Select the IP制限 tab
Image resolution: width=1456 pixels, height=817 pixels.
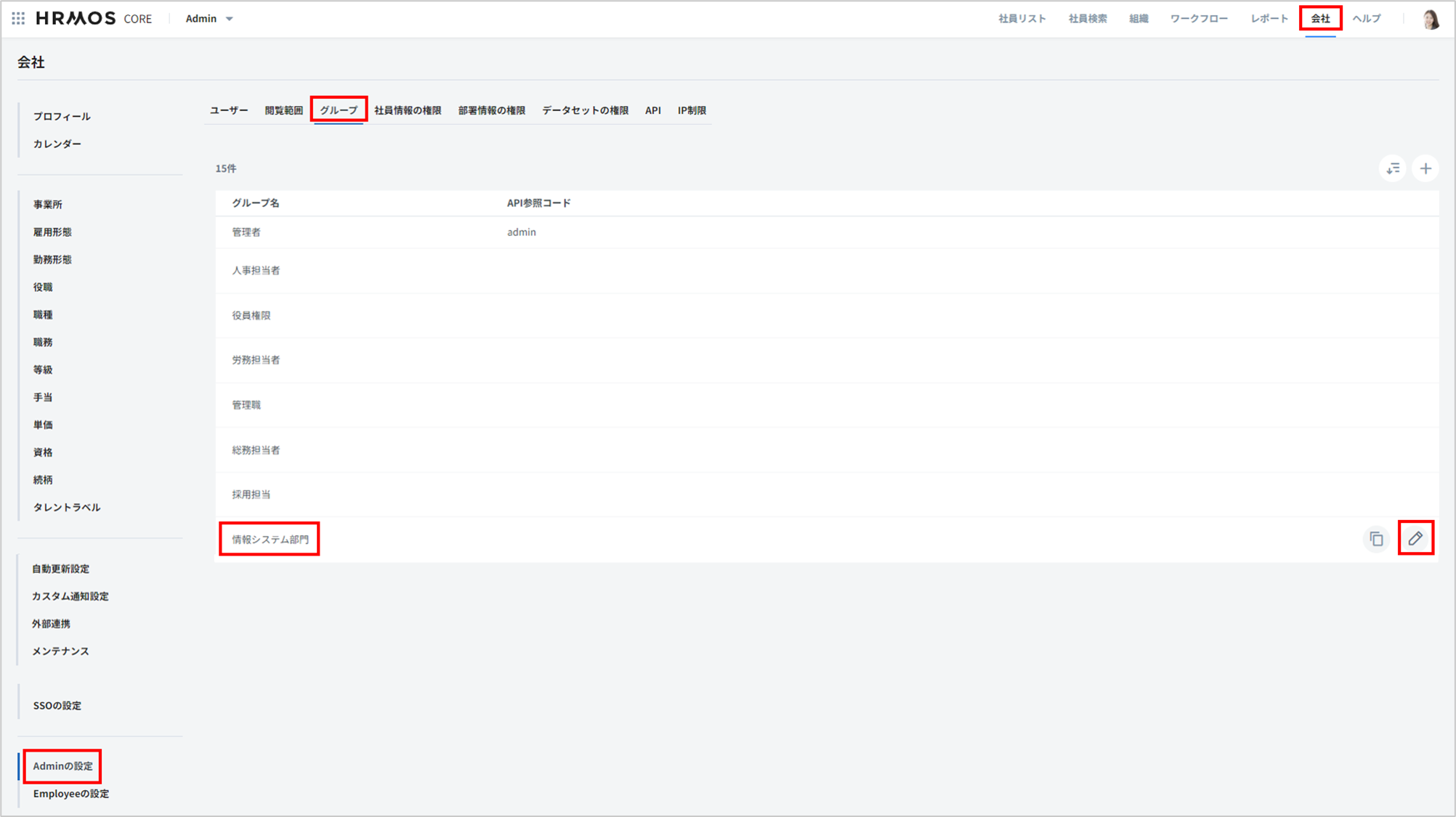692,110
